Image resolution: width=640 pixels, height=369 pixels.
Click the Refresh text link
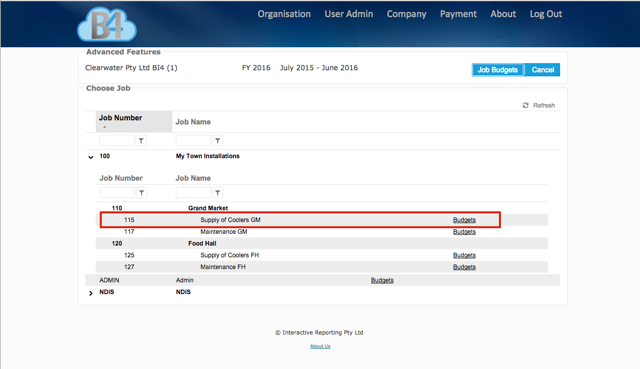(x=544, y=105)
